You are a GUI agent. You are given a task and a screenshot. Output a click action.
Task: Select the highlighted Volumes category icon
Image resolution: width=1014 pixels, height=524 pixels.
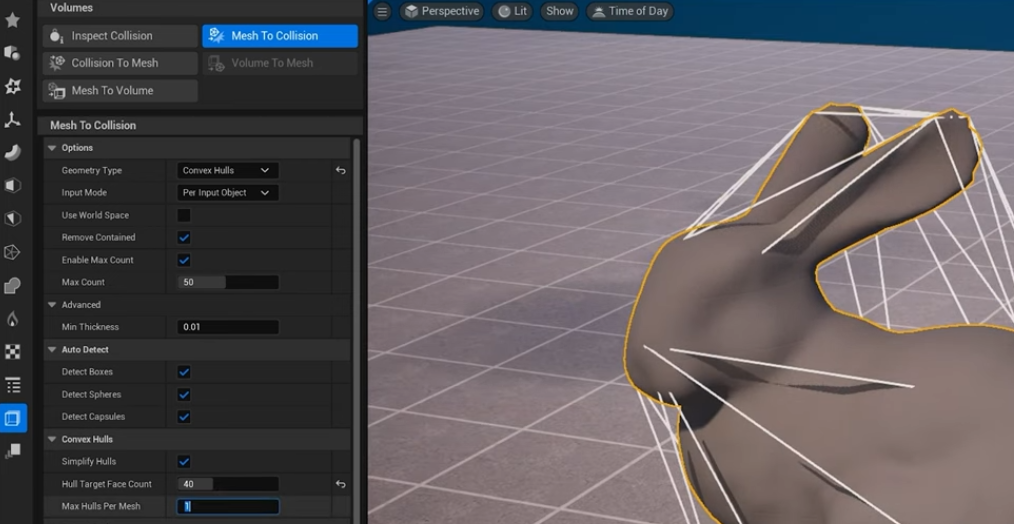[12, 418]
